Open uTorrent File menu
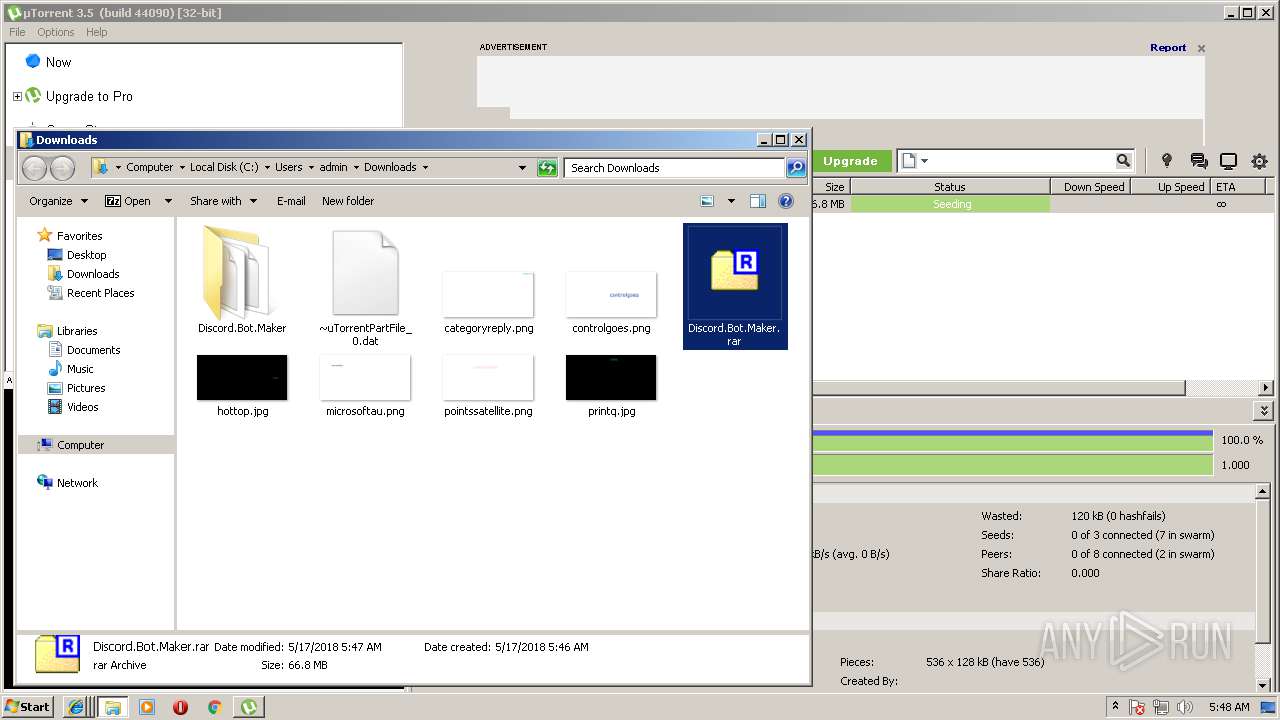1280x720 pixels. tap(17, 32)
